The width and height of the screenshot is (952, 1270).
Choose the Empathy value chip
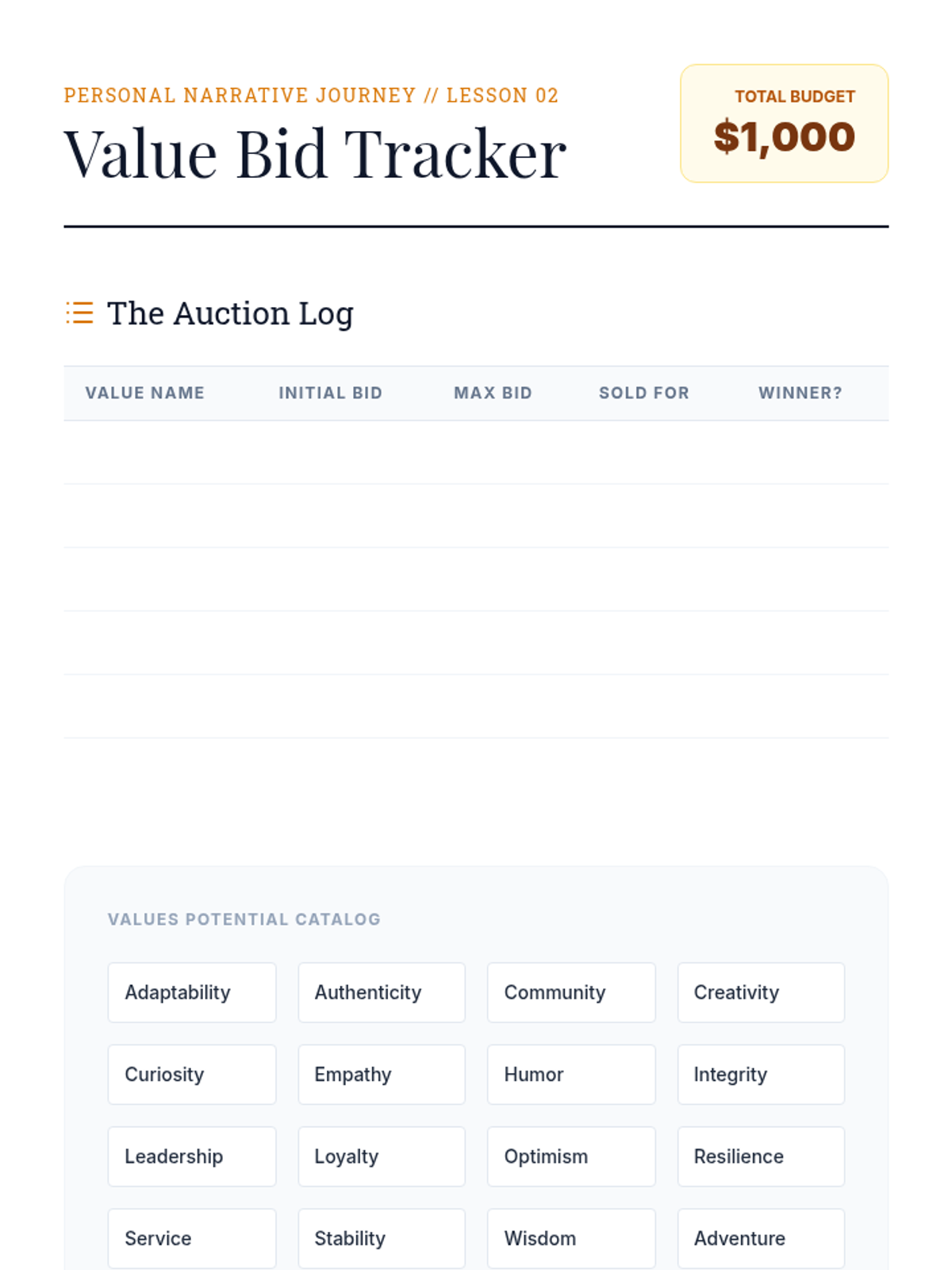(x=382, y=1075)
